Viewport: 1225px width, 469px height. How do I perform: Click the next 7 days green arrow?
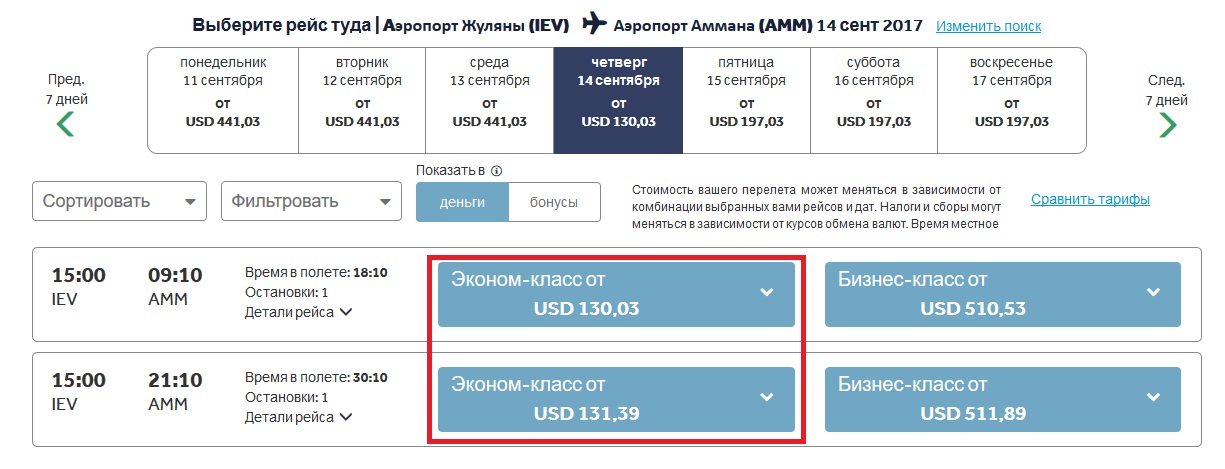1167,125
